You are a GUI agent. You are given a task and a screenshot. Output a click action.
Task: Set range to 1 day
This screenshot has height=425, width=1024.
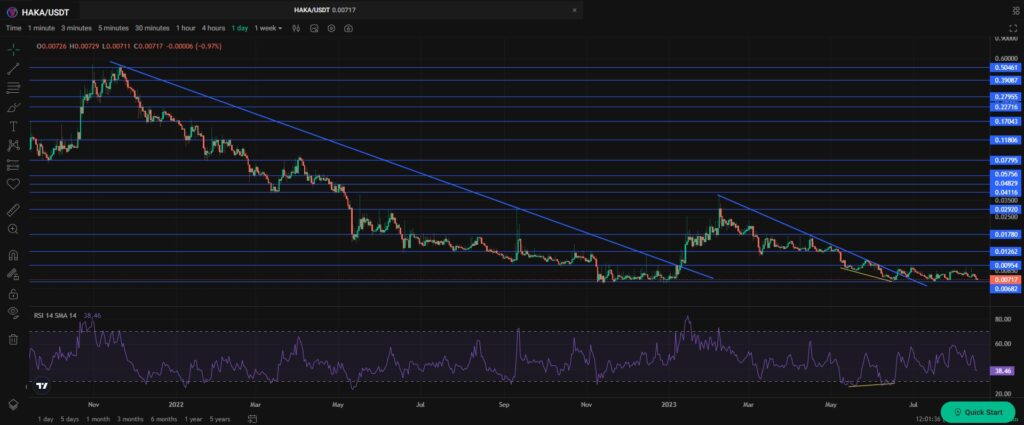click(x=46, y=419)
